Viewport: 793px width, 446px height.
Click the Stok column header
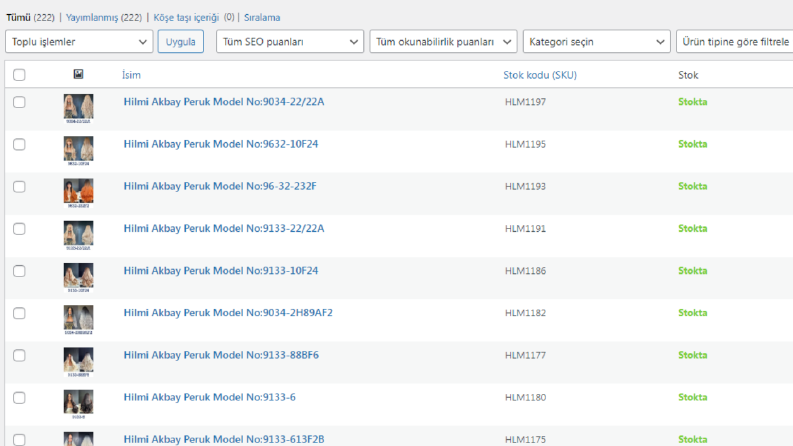pos(688,75)
